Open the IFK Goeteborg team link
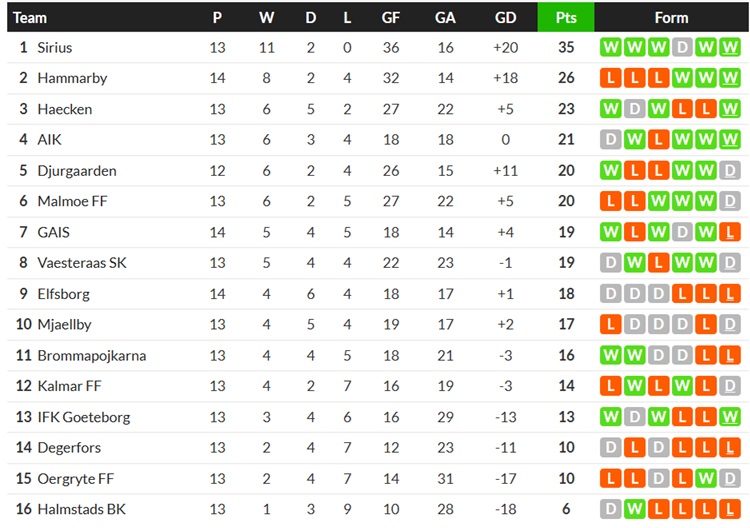This screenshot has width=750, height=528. [x=84, y=417]
